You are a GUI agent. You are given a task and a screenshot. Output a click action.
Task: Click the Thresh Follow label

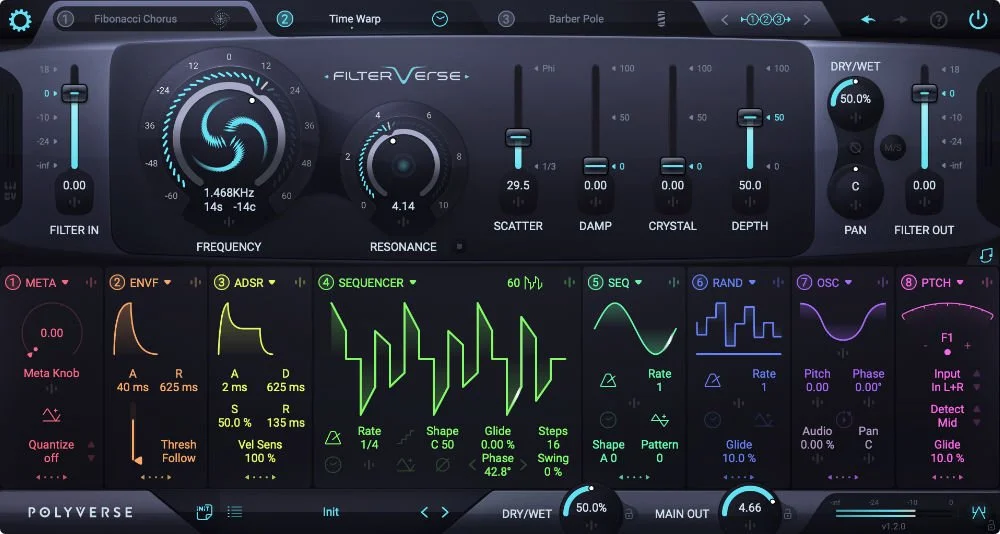179,451
